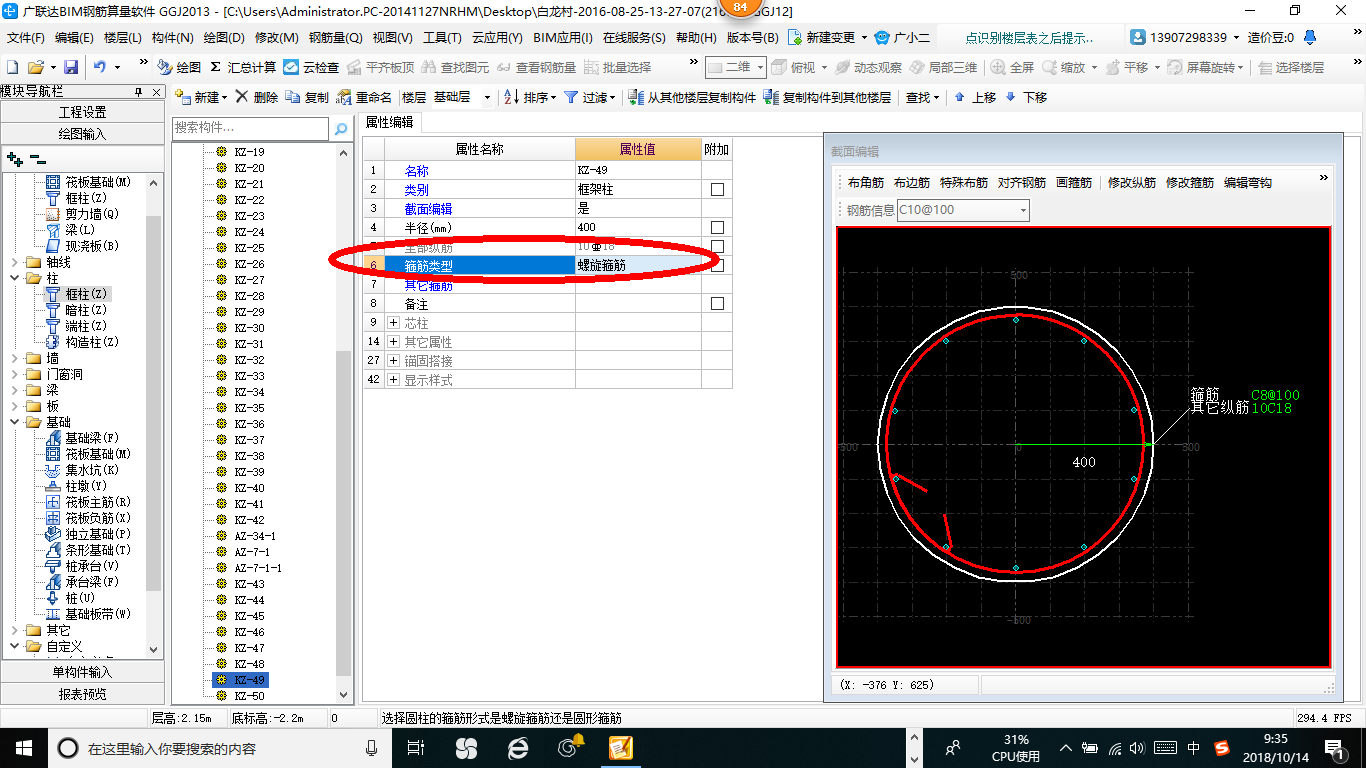Click 上移 move up arrow
The image size is (1366, 768).
point(975,97)
